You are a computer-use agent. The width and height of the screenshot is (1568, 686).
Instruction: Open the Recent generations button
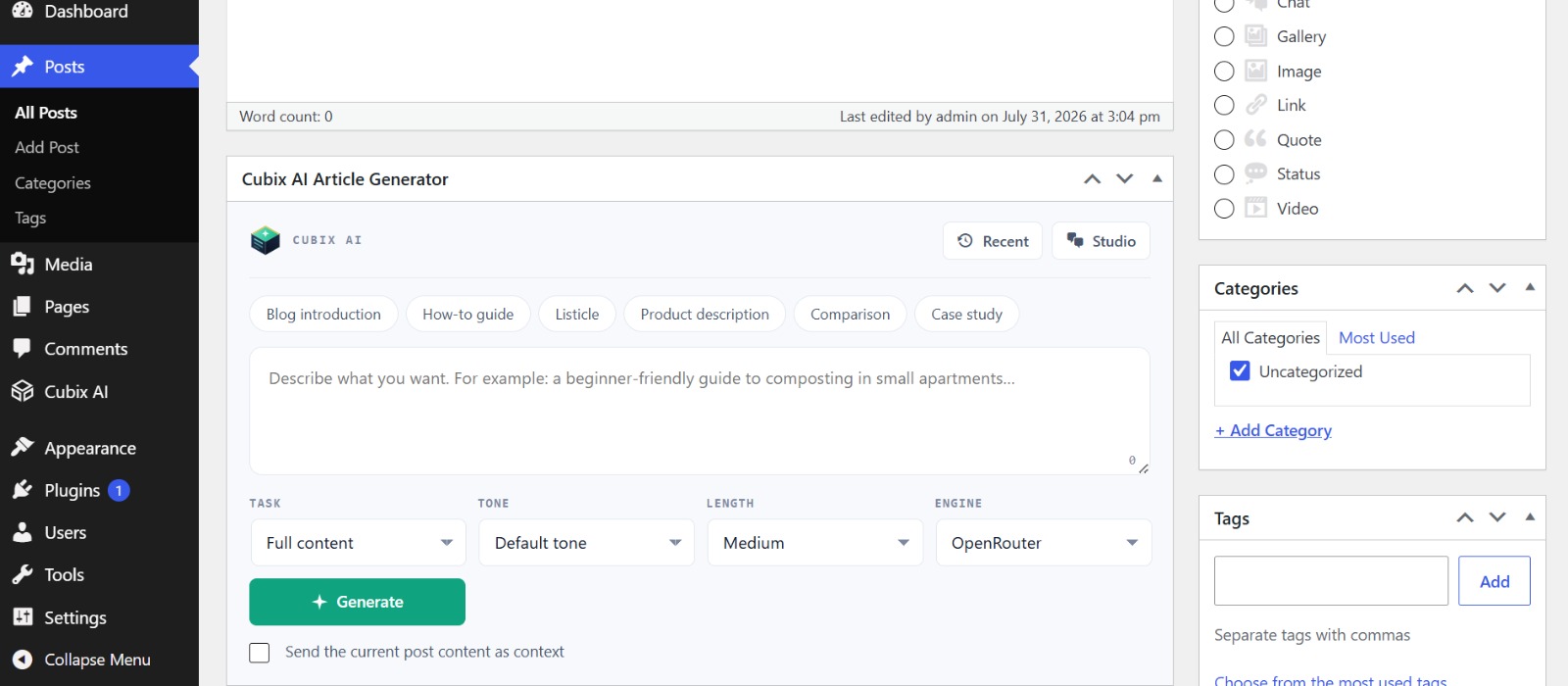(x=993, y=241)
